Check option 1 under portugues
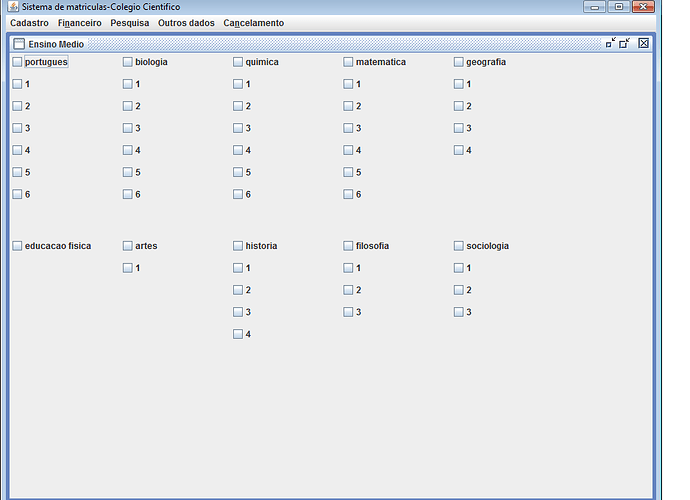This screenshot has height=500, width=690. [21, 84]
